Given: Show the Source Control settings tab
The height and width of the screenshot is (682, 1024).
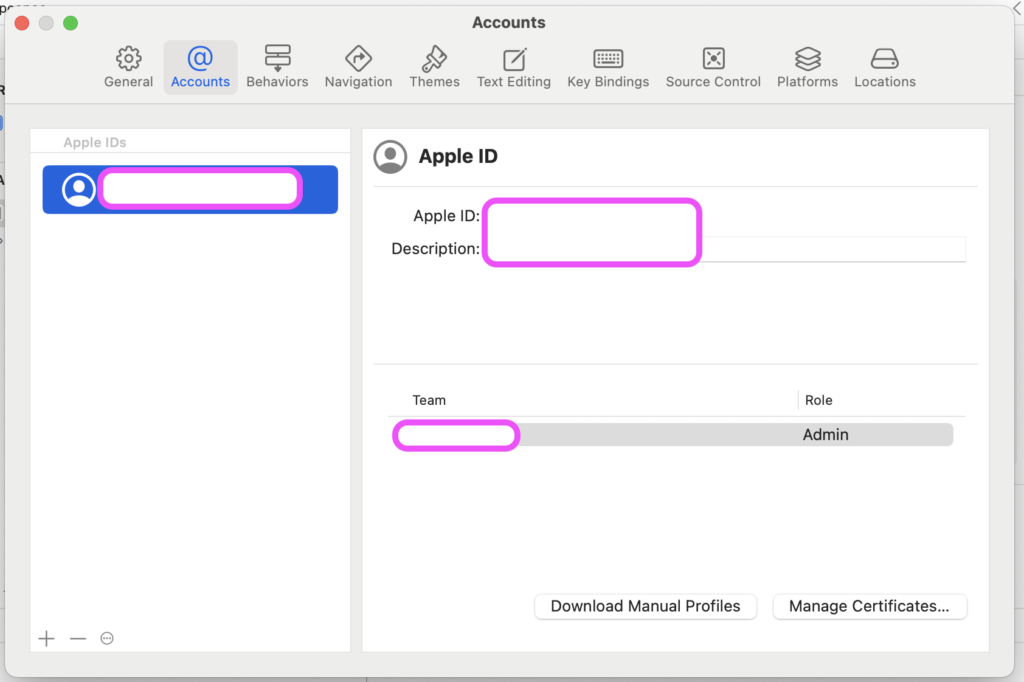Looking at the screenshot, I should point(713,67).
